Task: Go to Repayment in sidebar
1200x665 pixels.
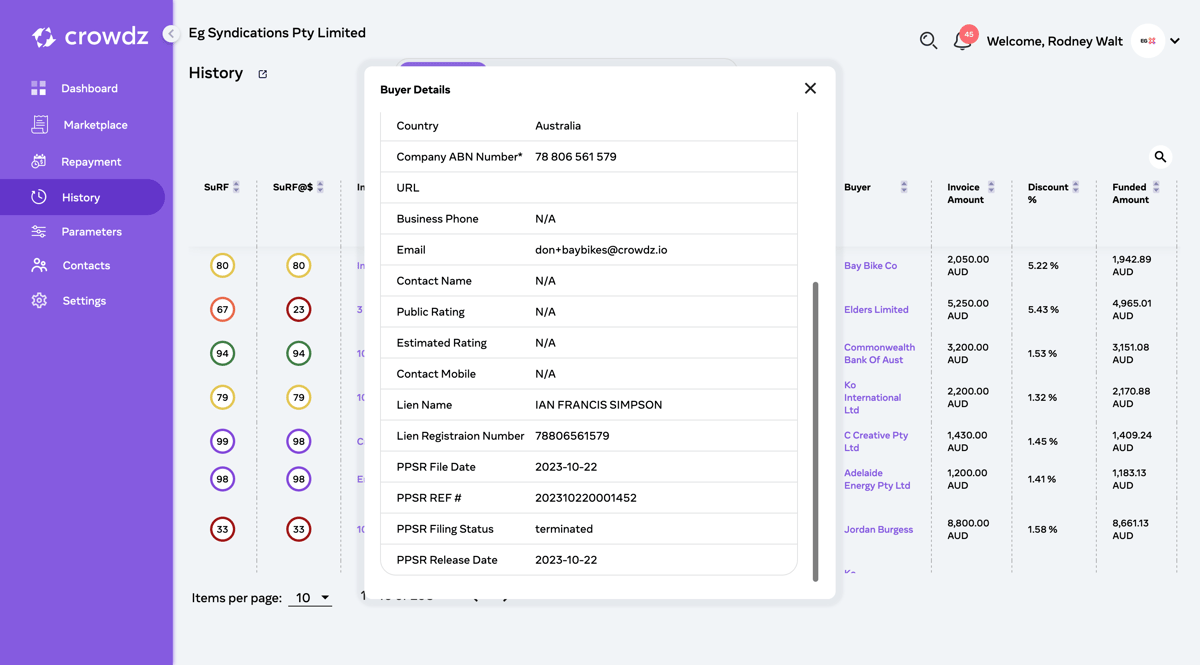Action: 91,161
